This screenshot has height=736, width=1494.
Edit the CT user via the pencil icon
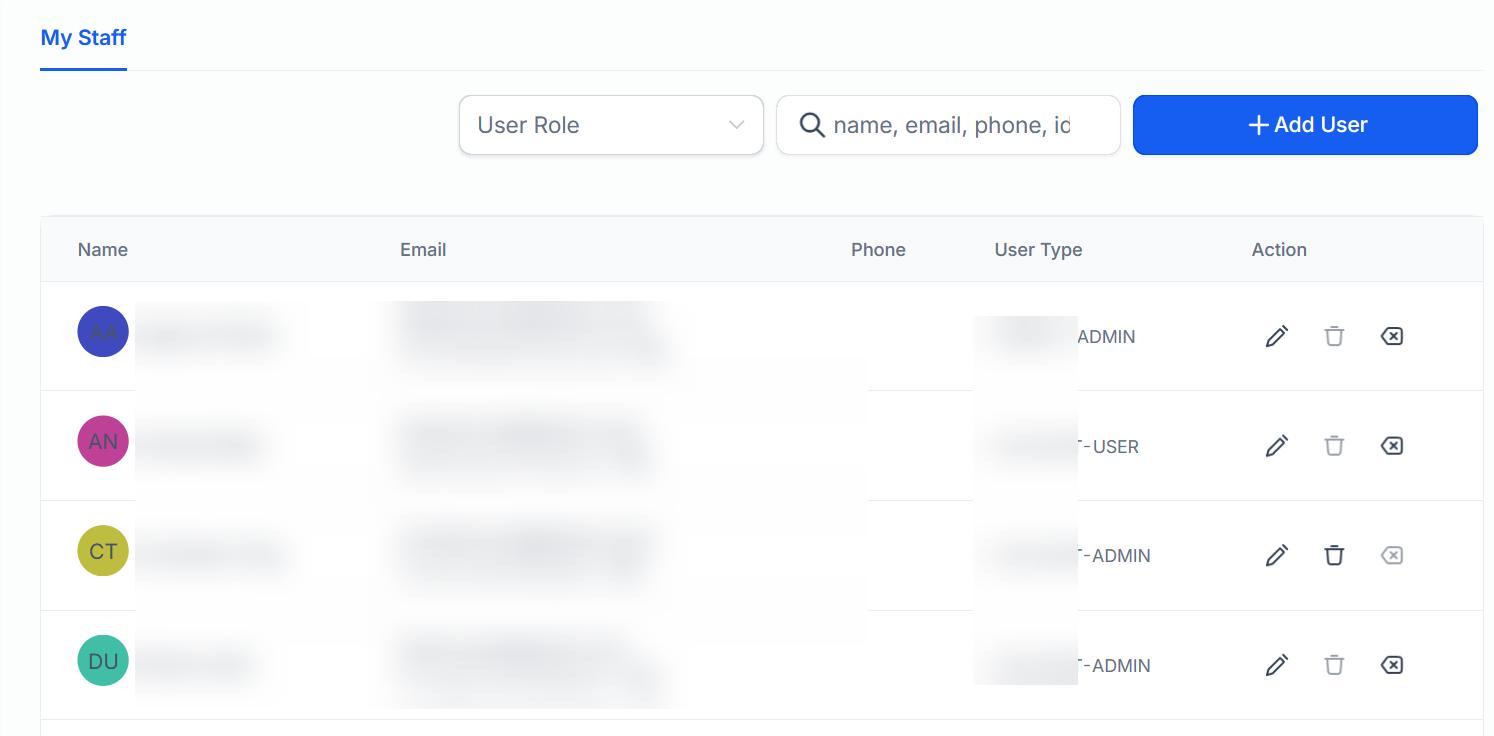1277,555
